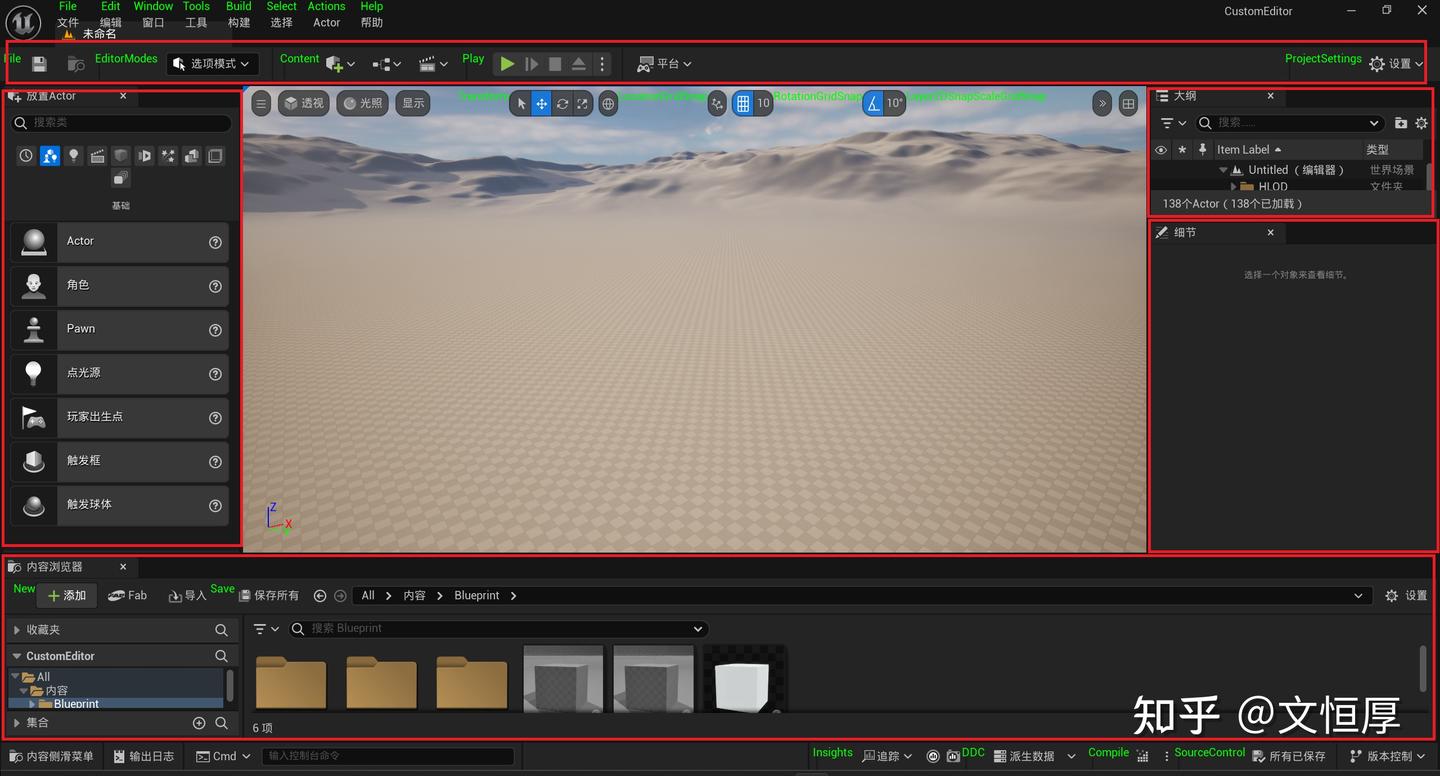Click the surface snapping icon in the viewport
The height and width of the screenshot is (776, 1440).
tap(717, 103)
